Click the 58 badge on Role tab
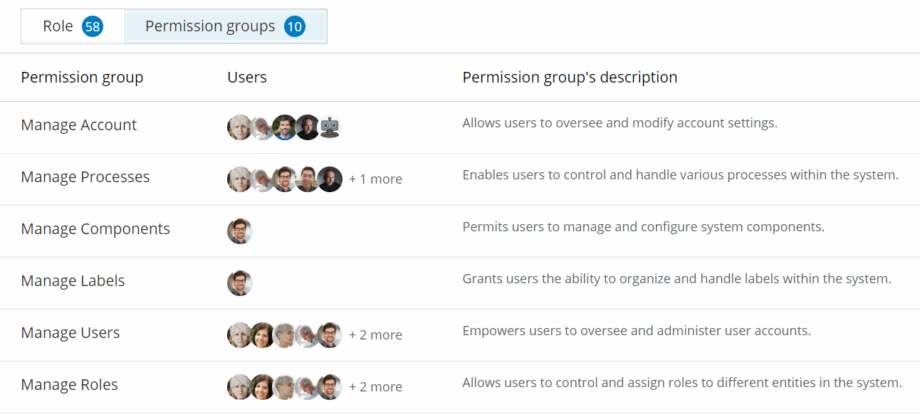 pyautogui.click(x=93, y=27)
